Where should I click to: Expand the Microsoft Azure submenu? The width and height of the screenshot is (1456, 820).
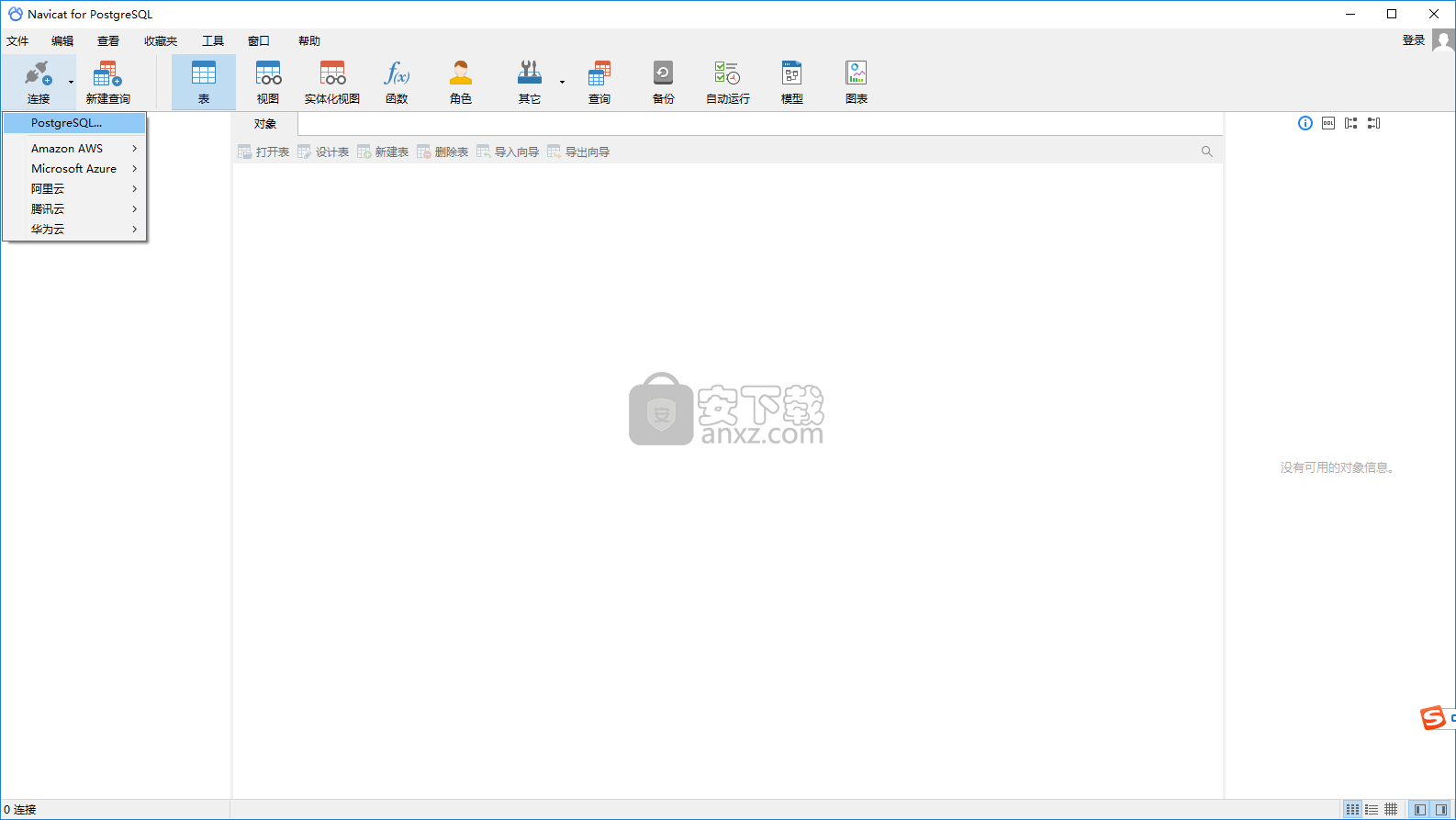click(74, 169)
